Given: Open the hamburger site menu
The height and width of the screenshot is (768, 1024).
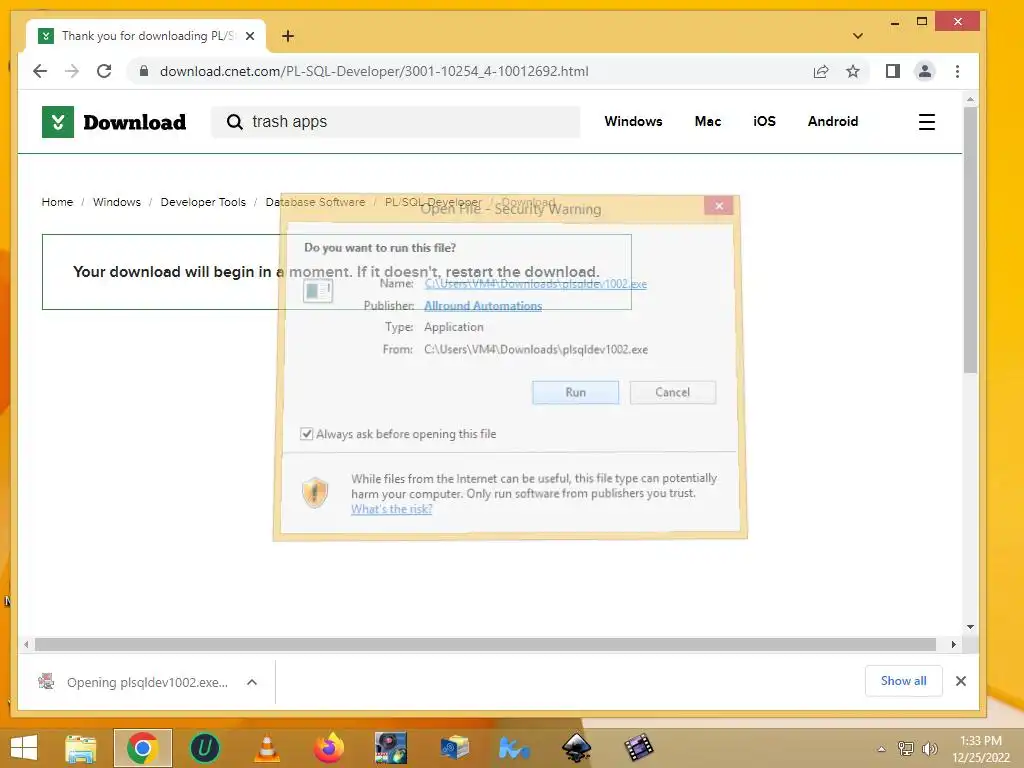Looking at the screenshot, I should (927, 122).
